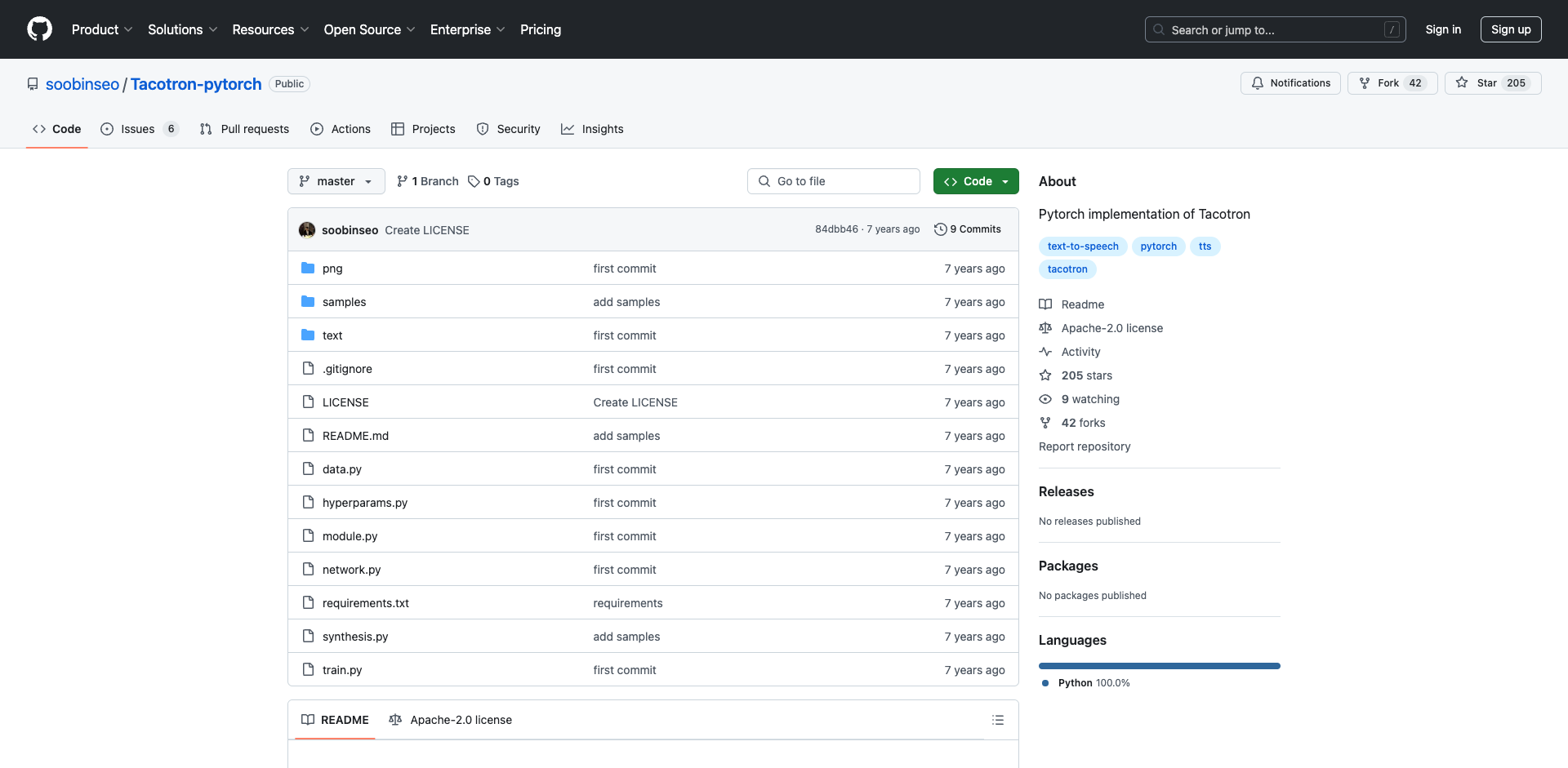Image resolution: width=1568 pixels, height=768 pixels.
Task: Click the Go to file search field
Action: click(833, 181)
